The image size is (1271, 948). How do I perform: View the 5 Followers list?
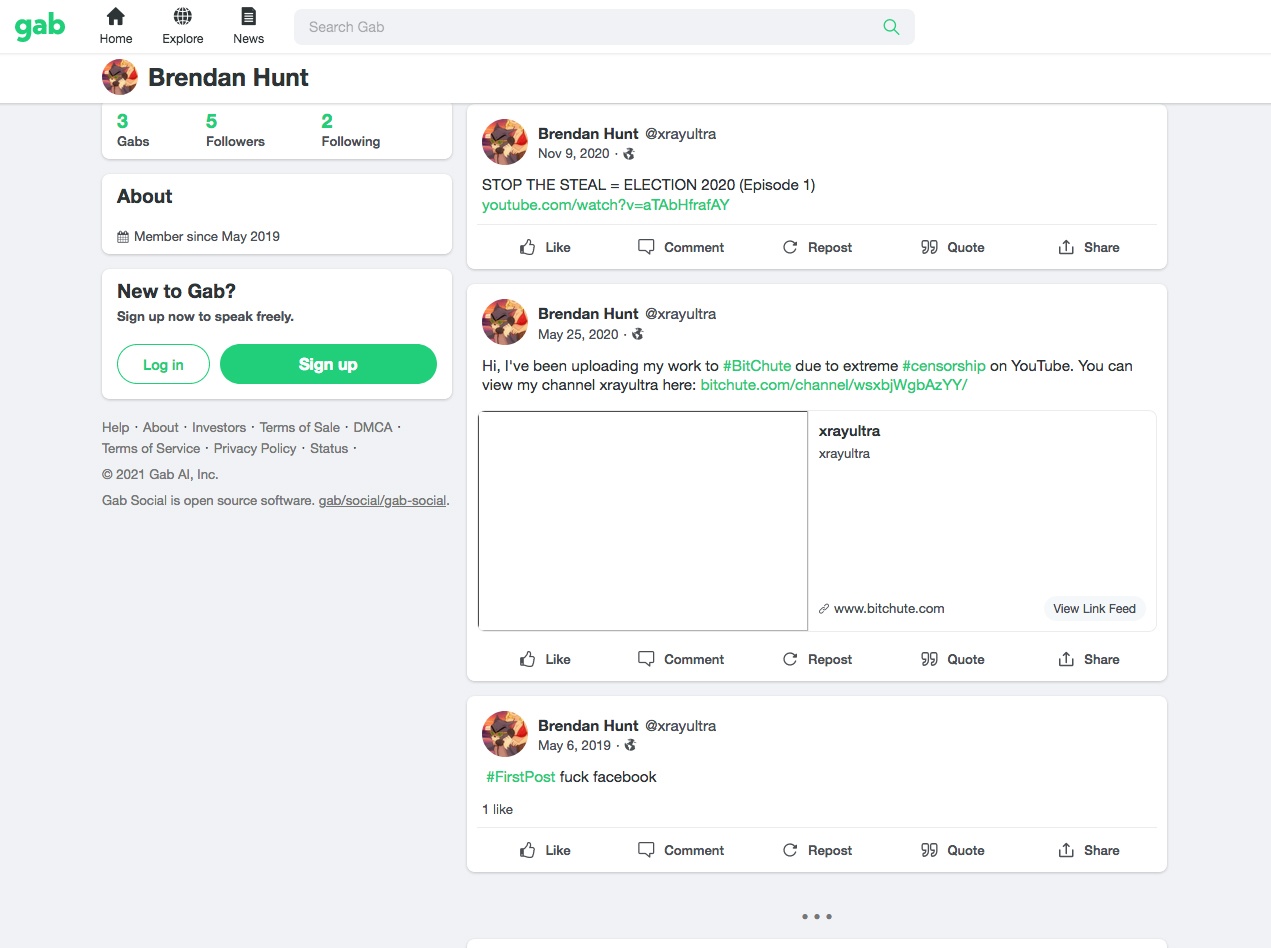coord(235,131)
